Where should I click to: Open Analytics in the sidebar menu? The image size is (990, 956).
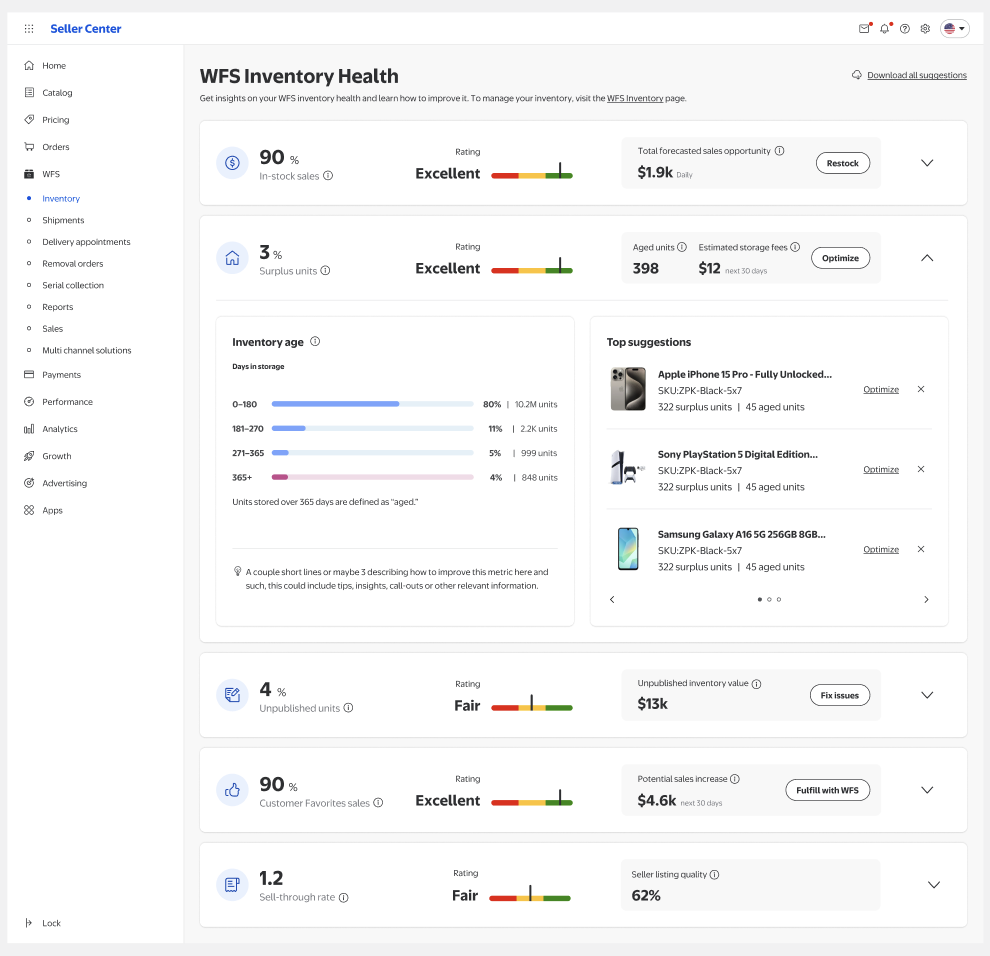coord(60,429)
